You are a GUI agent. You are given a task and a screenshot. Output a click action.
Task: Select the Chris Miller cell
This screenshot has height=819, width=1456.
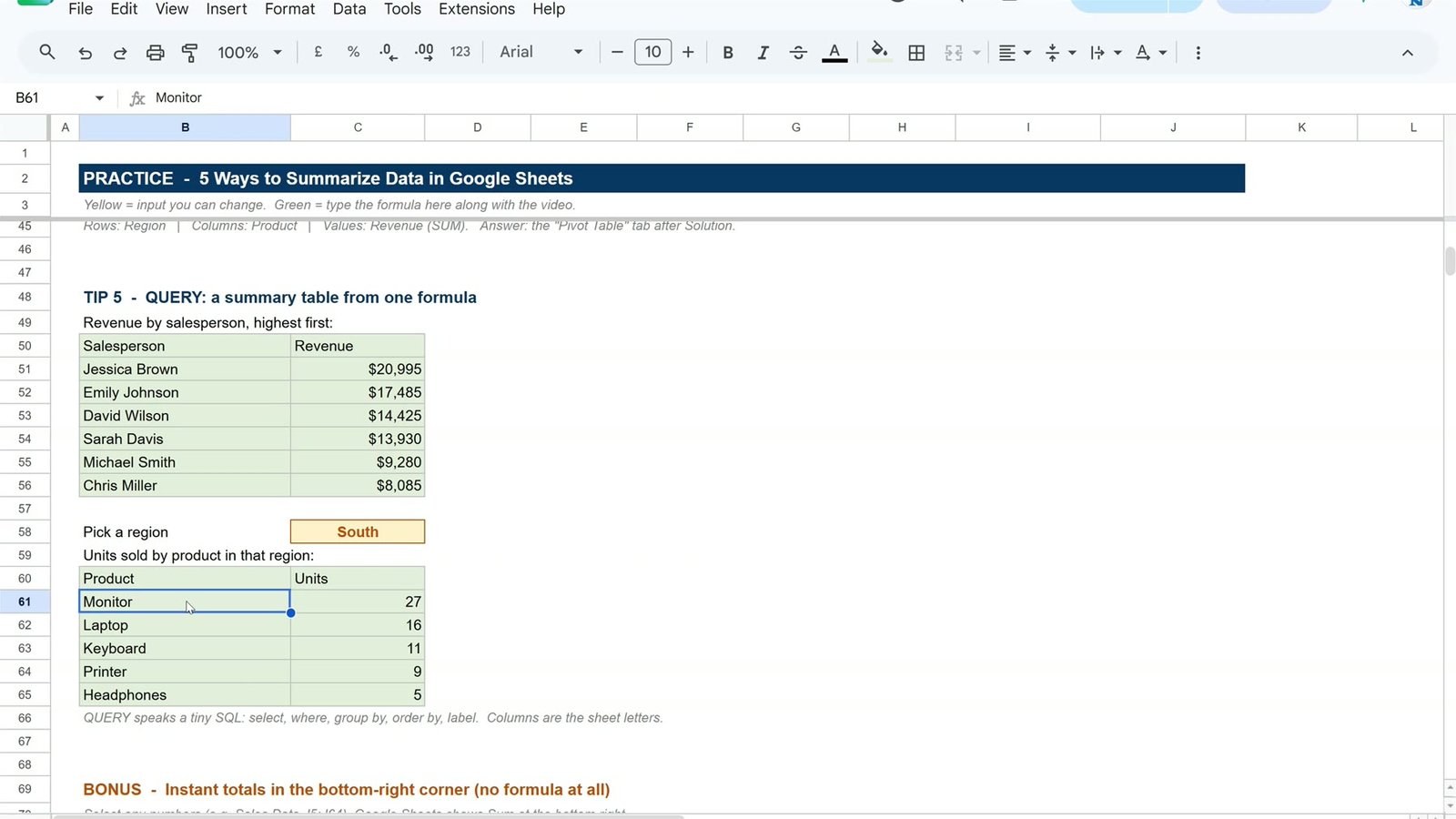[185, 485]
